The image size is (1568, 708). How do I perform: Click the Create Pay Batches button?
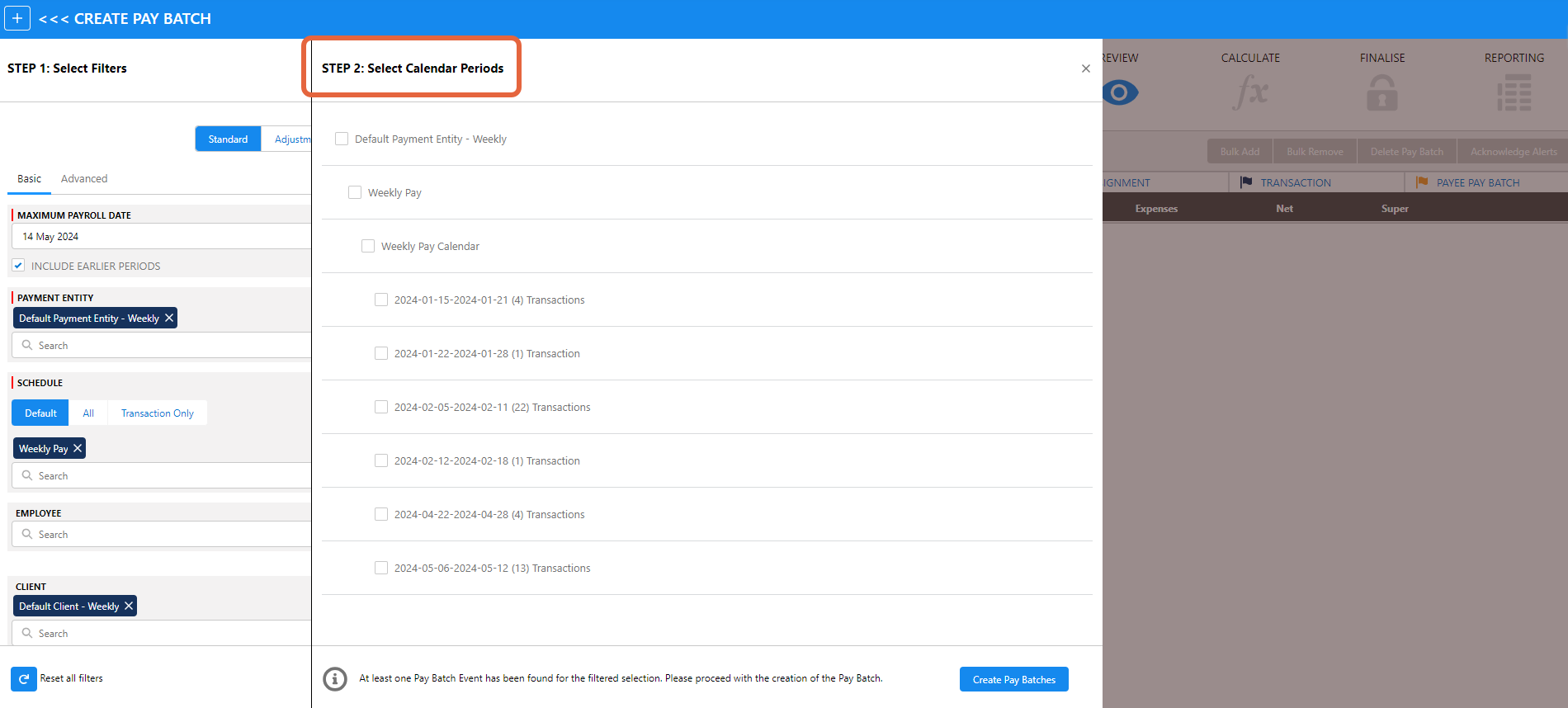pyautogui.click(x=1013, y=679)
